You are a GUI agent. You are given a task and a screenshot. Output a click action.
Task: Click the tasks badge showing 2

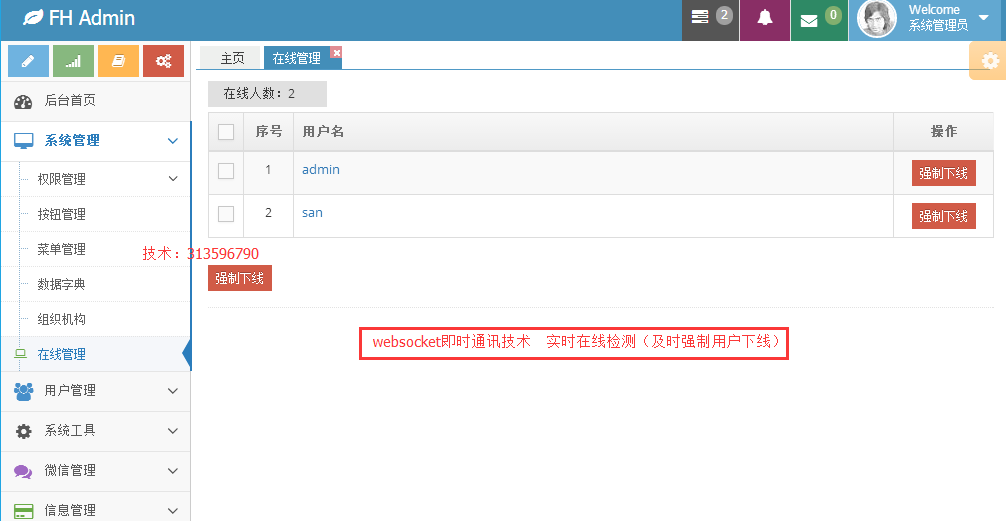(x=724, y=15)
